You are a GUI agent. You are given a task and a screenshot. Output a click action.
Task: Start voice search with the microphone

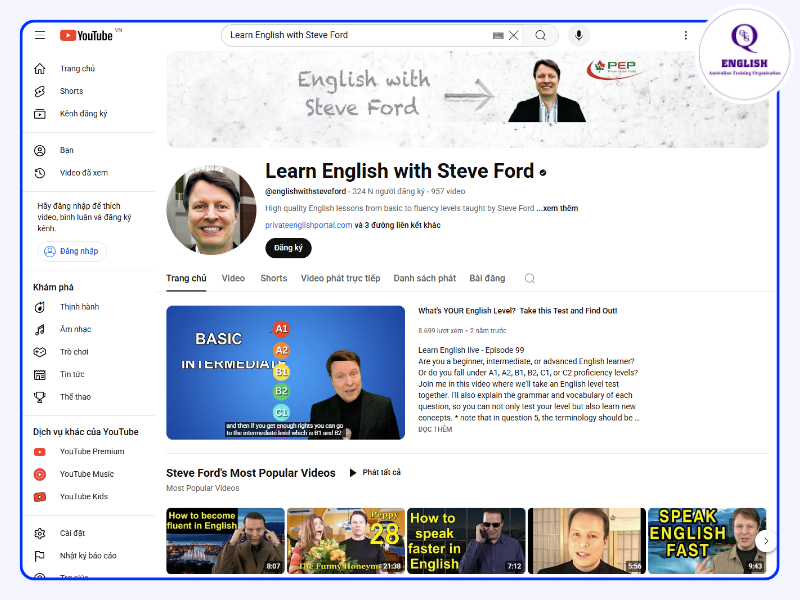tap(579, 35)
